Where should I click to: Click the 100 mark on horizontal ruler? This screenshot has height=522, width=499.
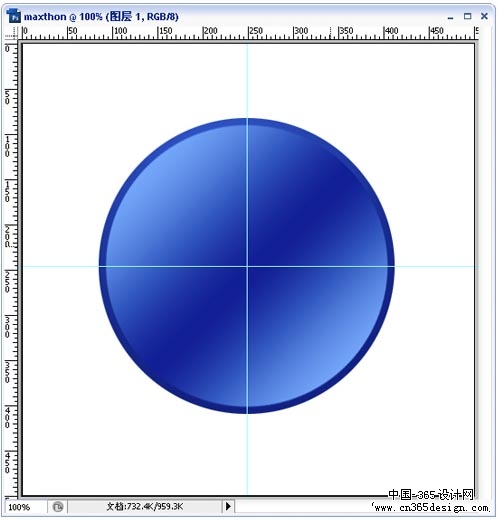[120, 31]
